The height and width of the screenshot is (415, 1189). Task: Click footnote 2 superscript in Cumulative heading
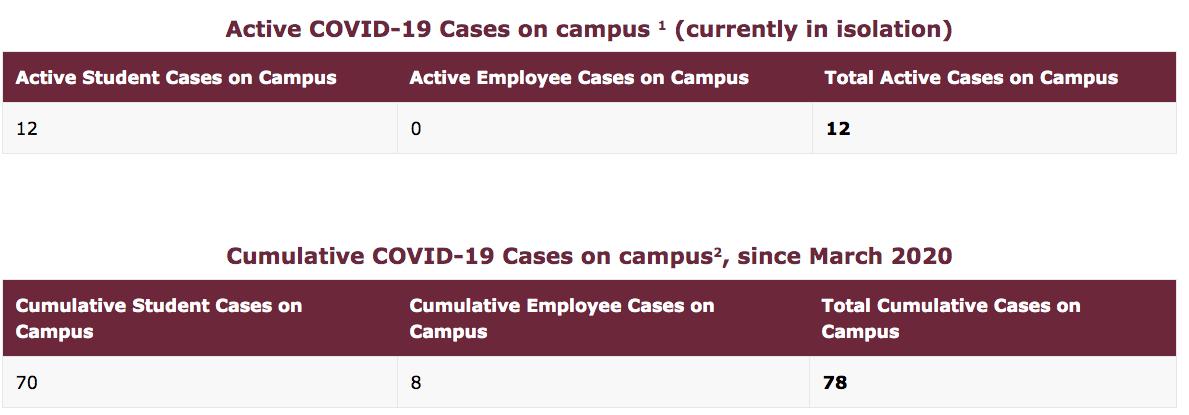coord(716,252)
